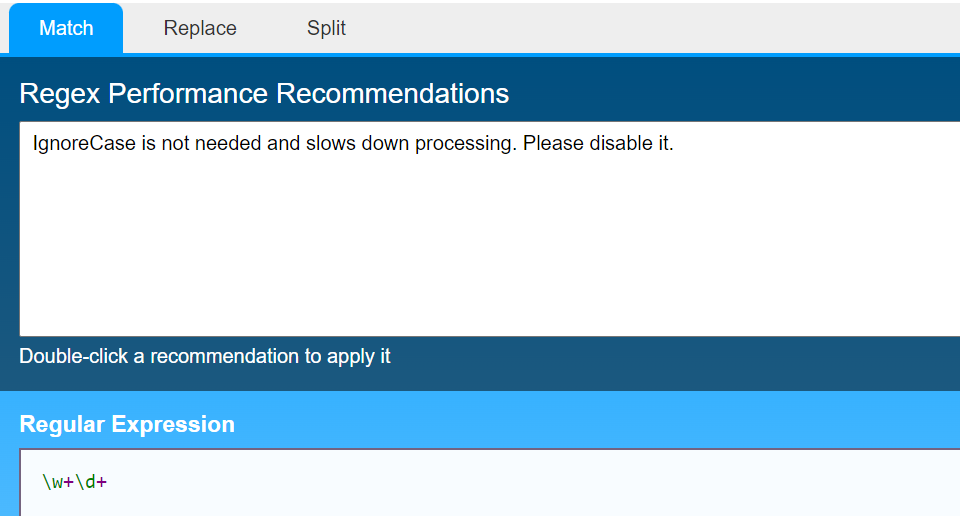Image resolution: width=960 pixels, height=516 pixels.
Task: Select the IgnoreCase recommendation entry
Action: [353, 144]
